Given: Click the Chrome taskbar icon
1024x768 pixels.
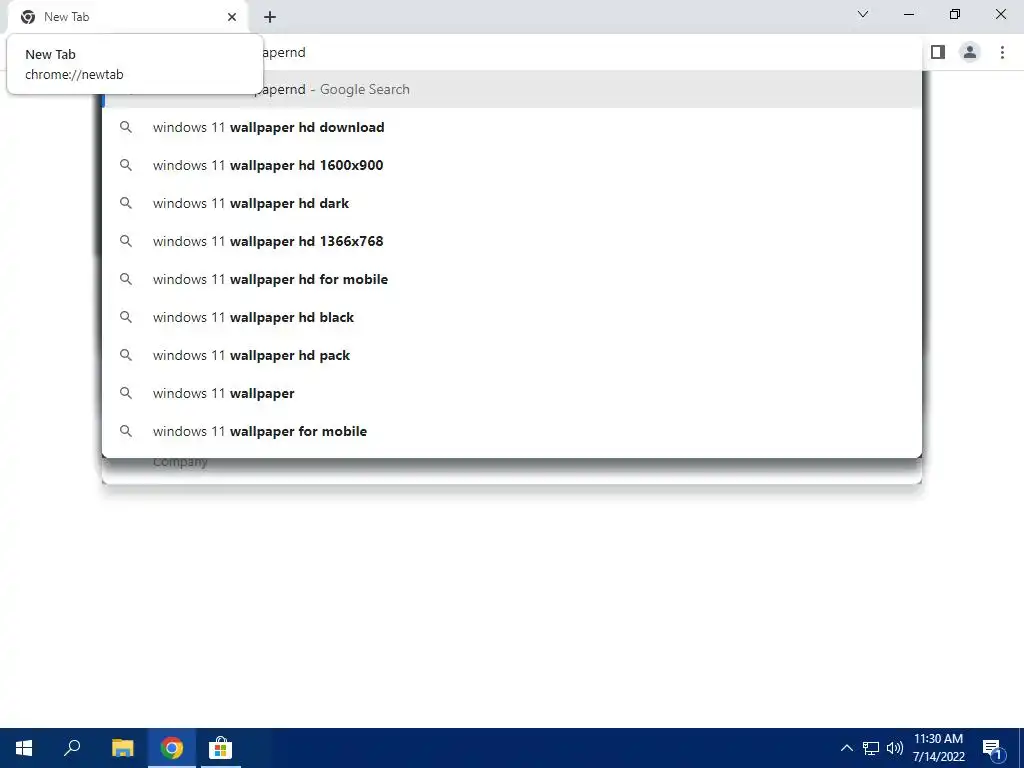Looking at the screenshot, I should (172, 748).
